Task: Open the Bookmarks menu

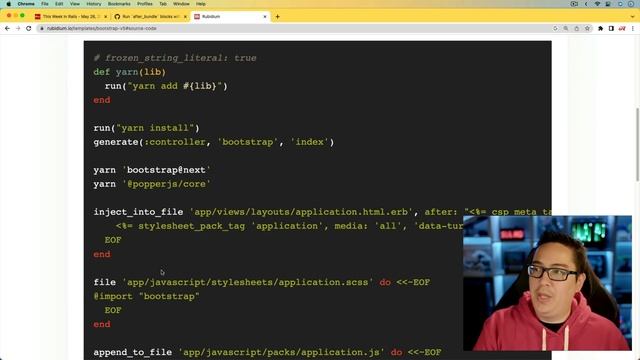Action: click(119, 4)
